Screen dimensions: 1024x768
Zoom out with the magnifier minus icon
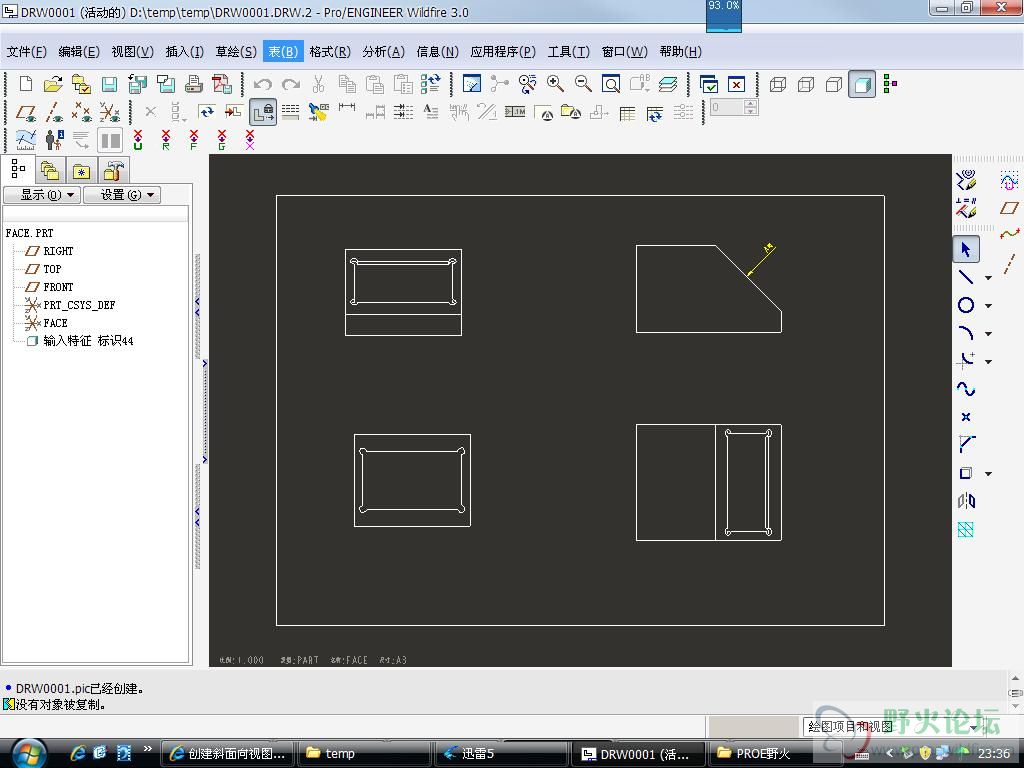pos(583,84)
